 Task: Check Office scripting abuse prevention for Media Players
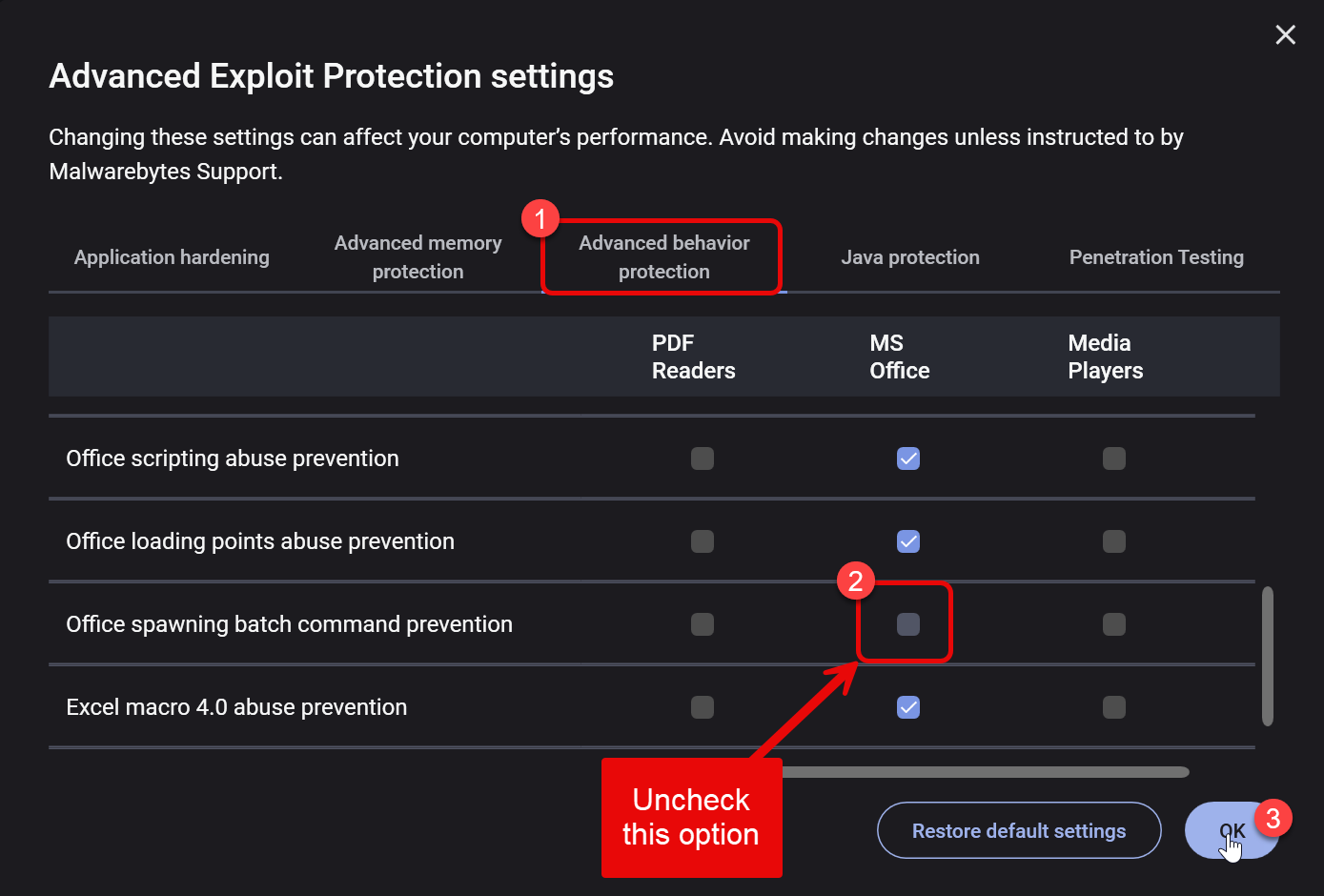1113,458
